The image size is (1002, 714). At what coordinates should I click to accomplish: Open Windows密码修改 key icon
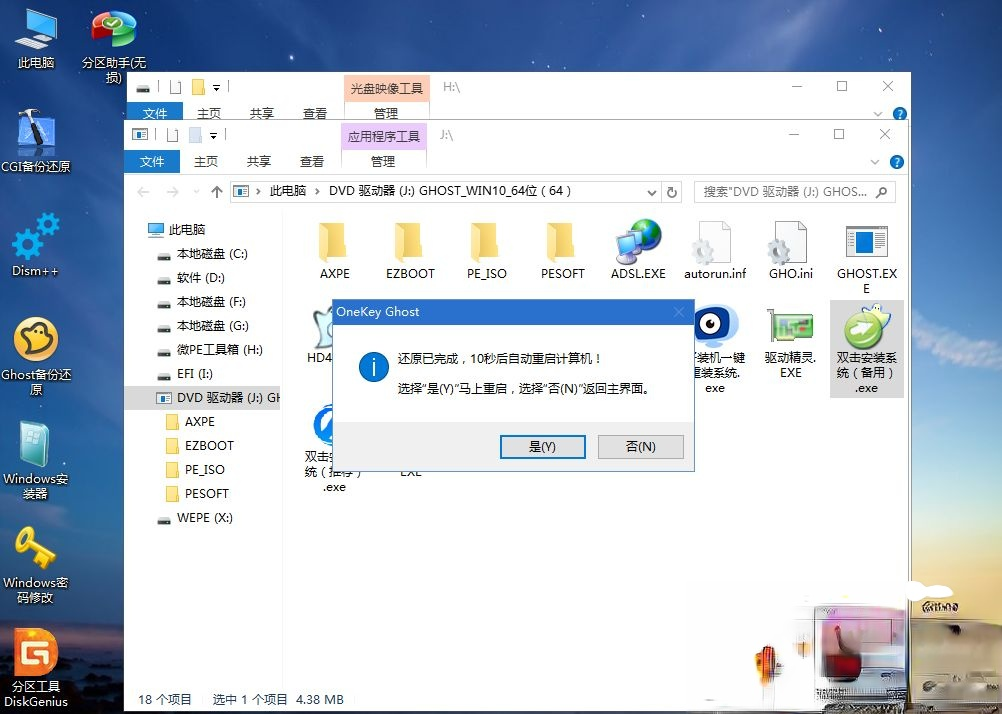pos(35,565)
